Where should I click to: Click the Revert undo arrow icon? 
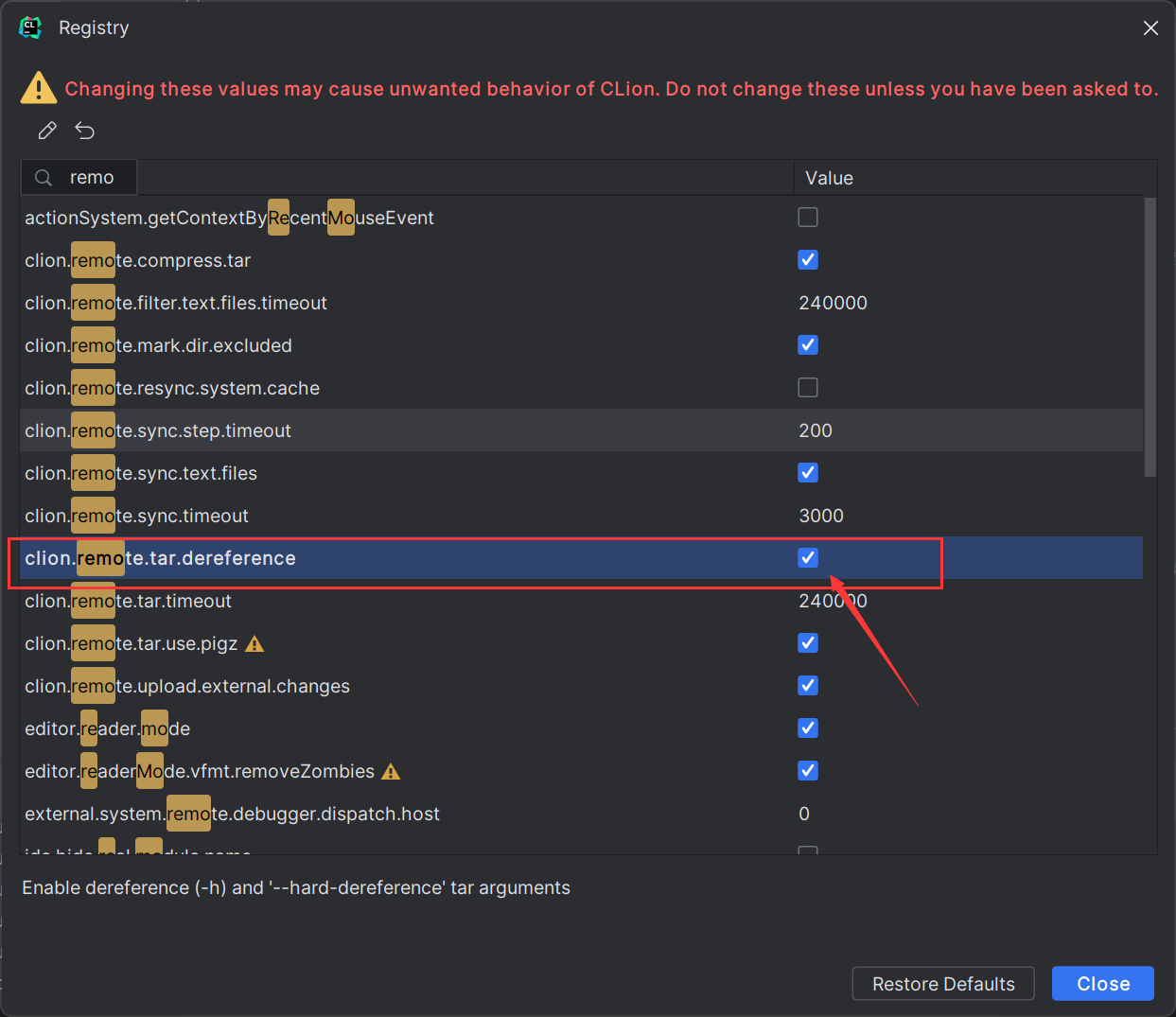click(85, 131)
